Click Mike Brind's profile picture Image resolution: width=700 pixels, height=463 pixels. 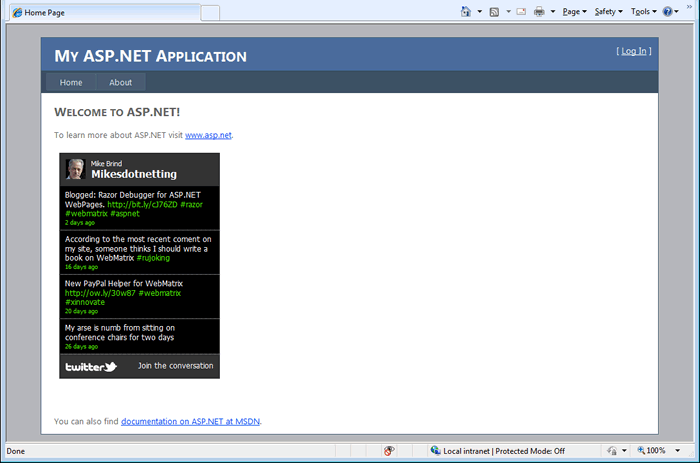(x=75, y=169)
